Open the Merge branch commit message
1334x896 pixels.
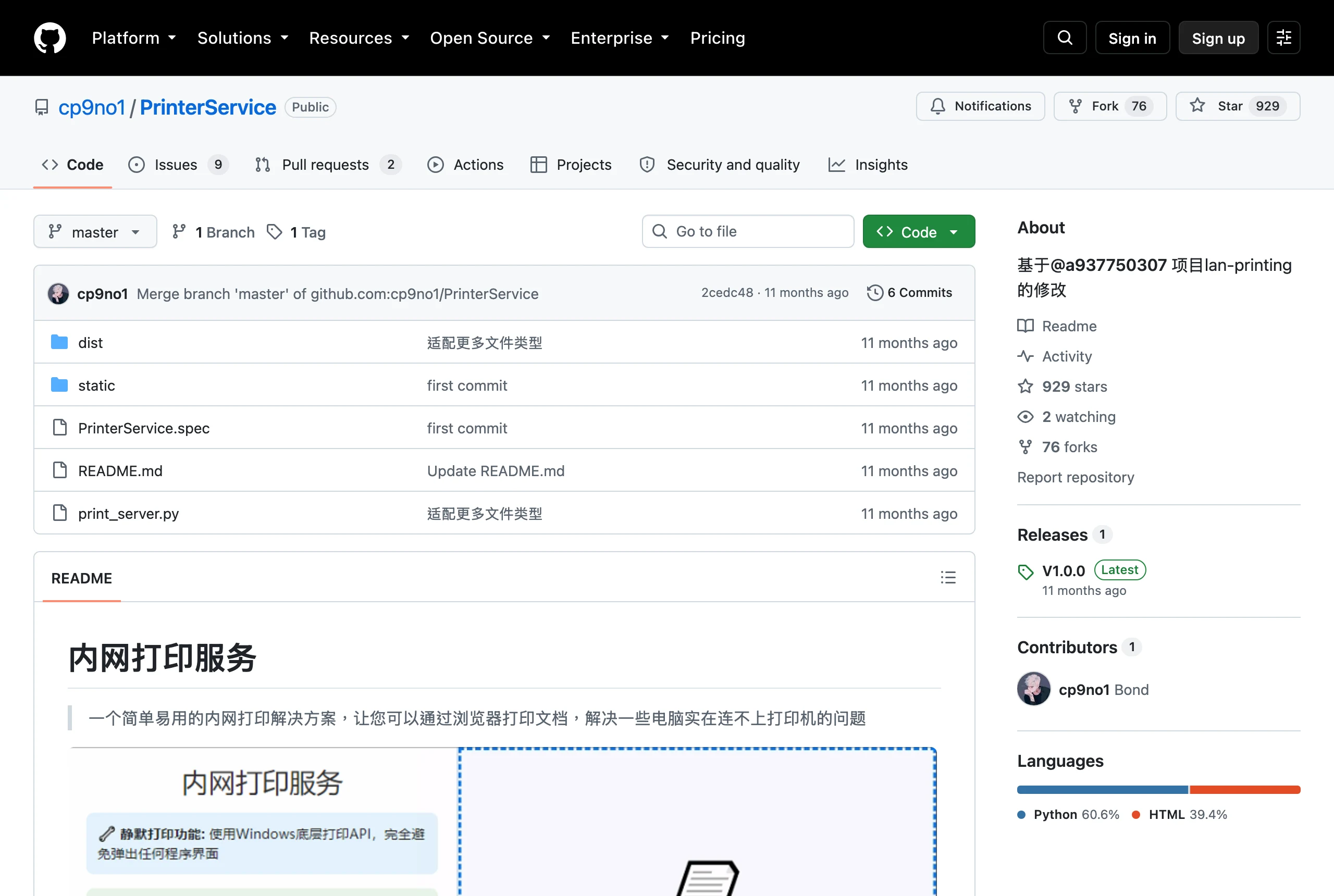tap(338, 294)
